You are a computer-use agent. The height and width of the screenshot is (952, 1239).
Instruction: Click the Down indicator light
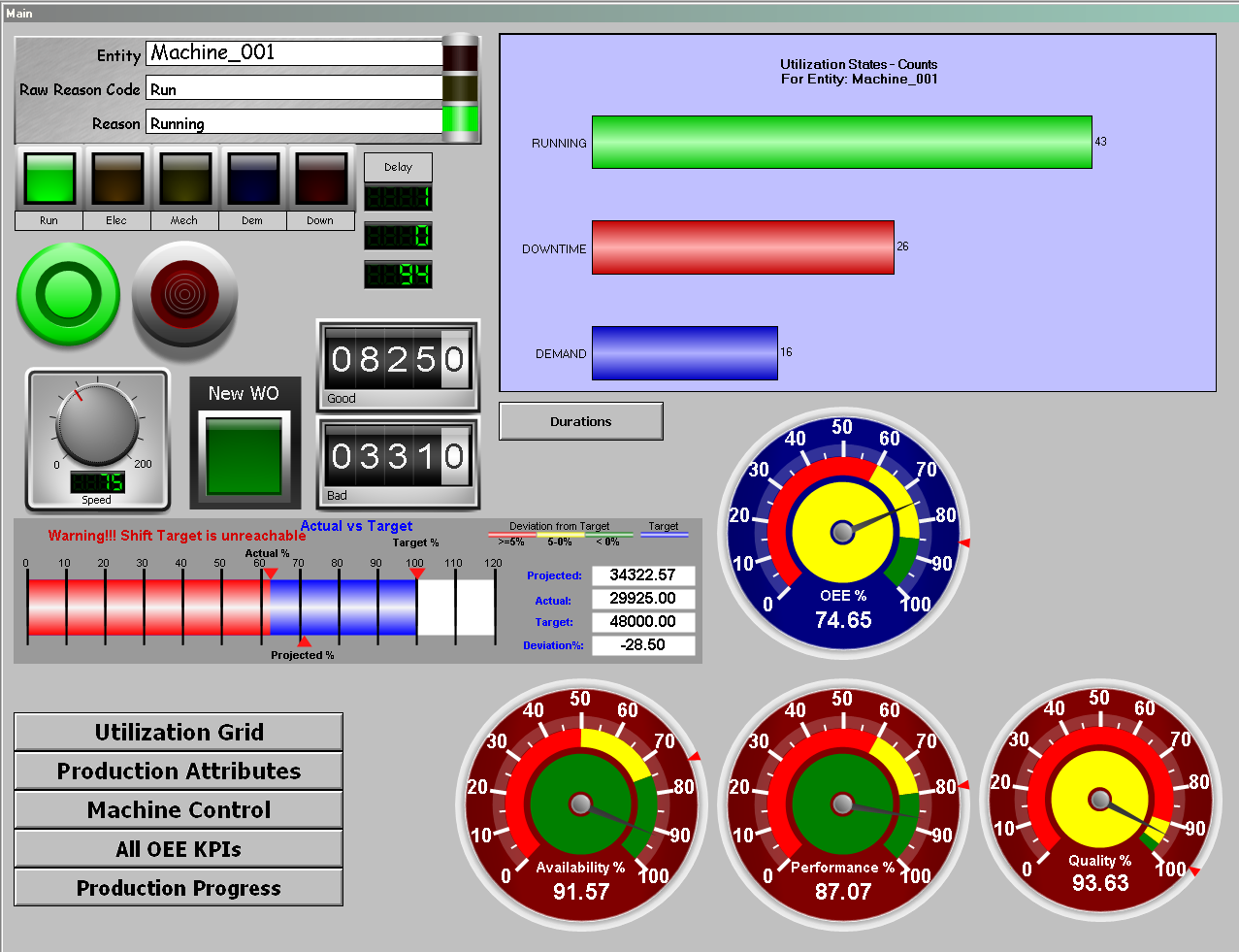320,179
